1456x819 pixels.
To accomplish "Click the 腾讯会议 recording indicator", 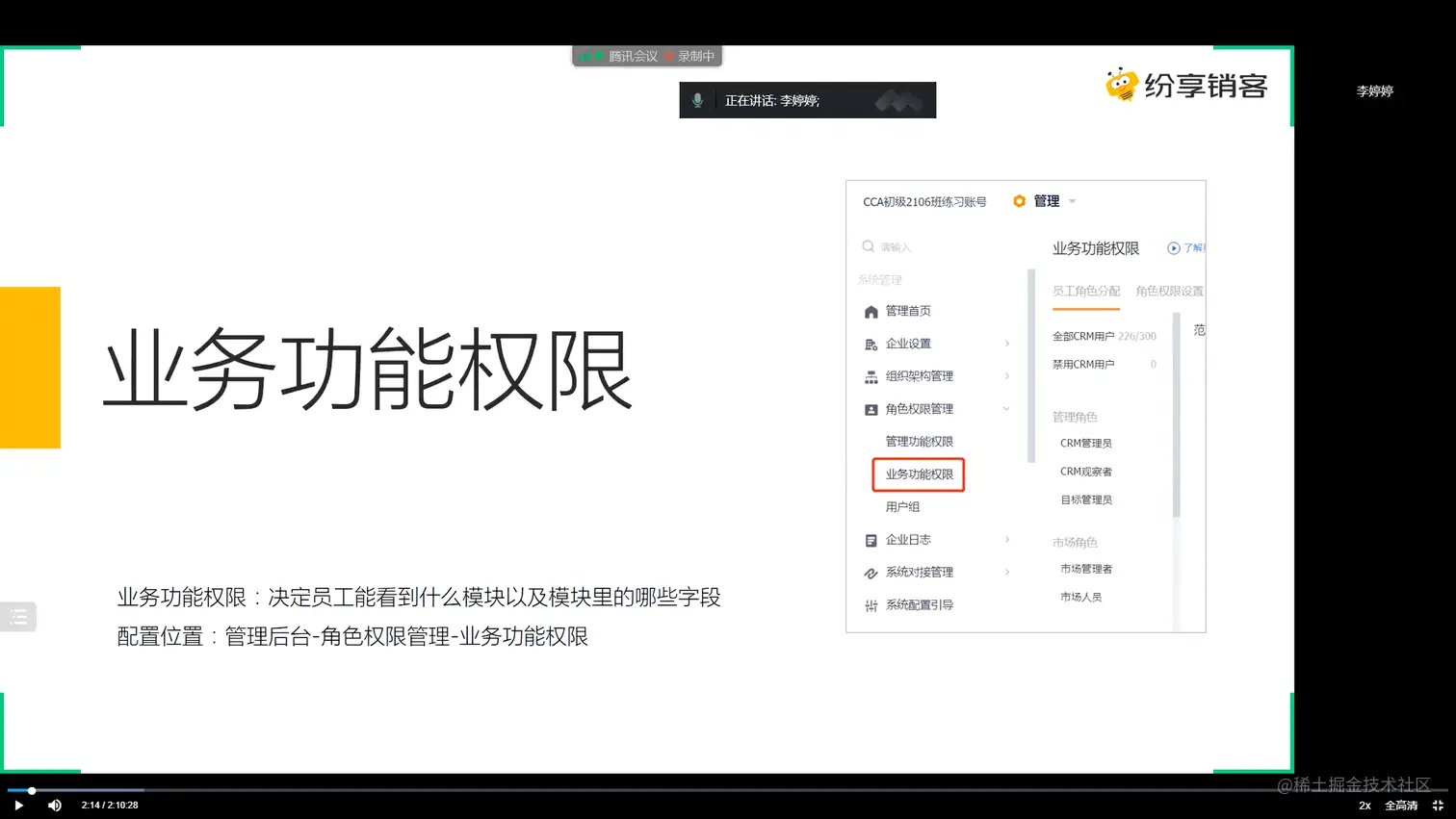I will point(647,57).
